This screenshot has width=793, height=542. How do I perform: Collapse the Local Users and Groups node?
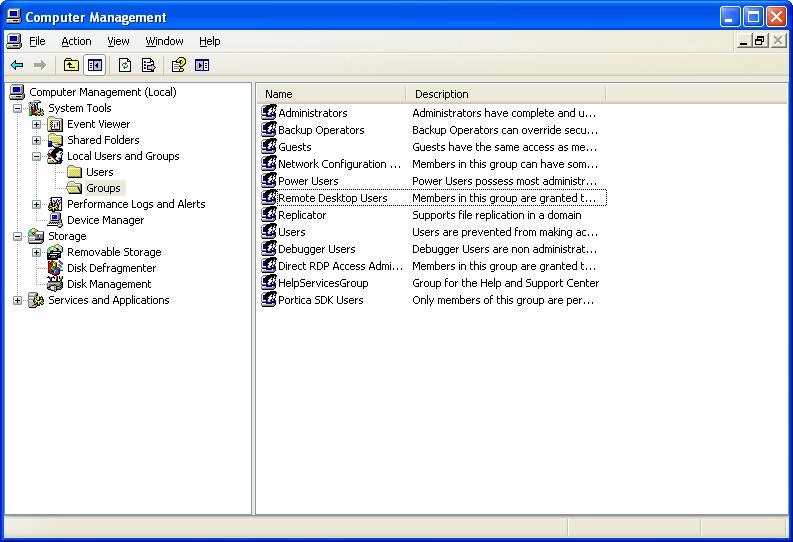(x=36, y=156)
